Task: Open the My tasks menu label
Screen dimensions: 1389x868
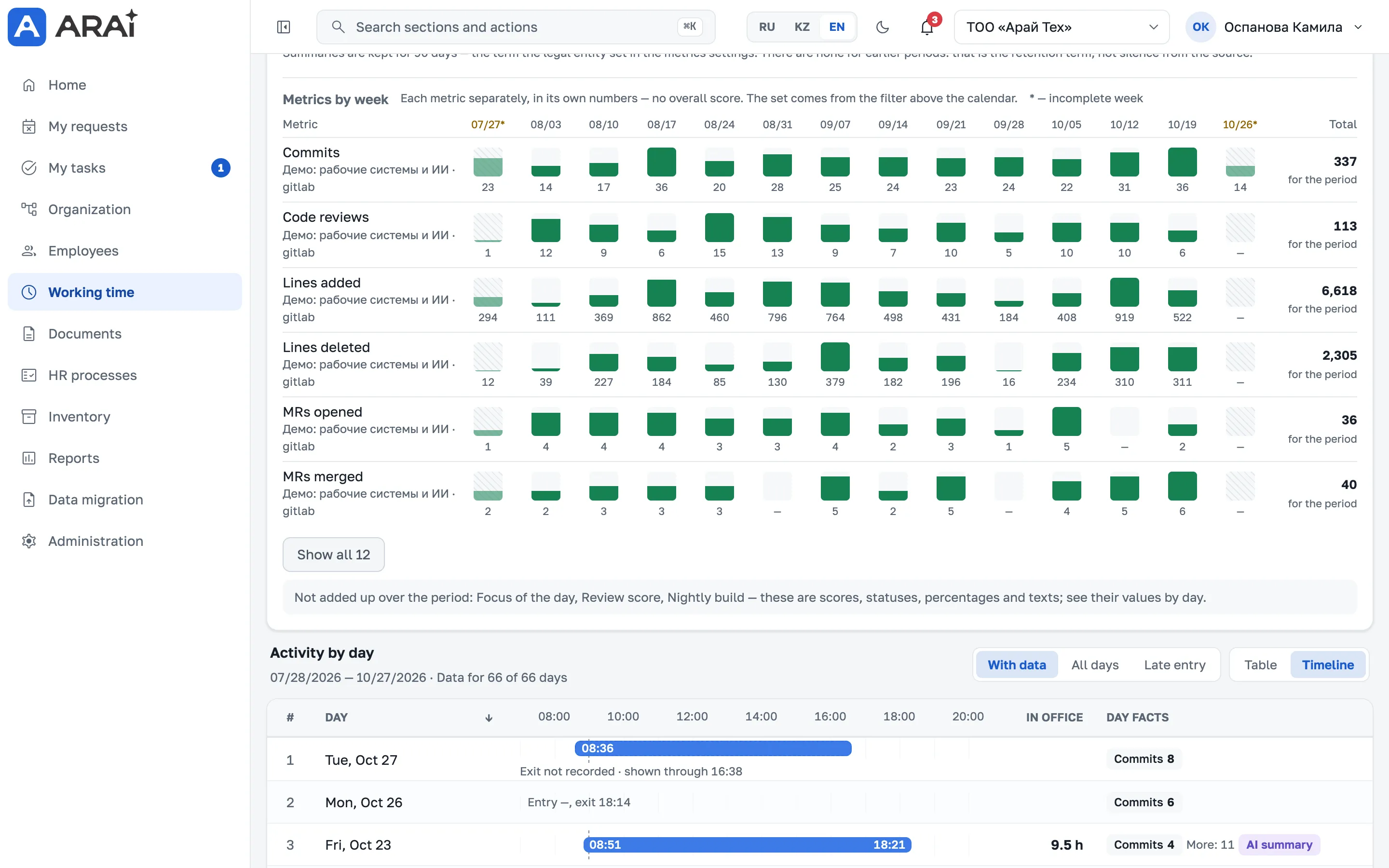Action: (77, 168)
